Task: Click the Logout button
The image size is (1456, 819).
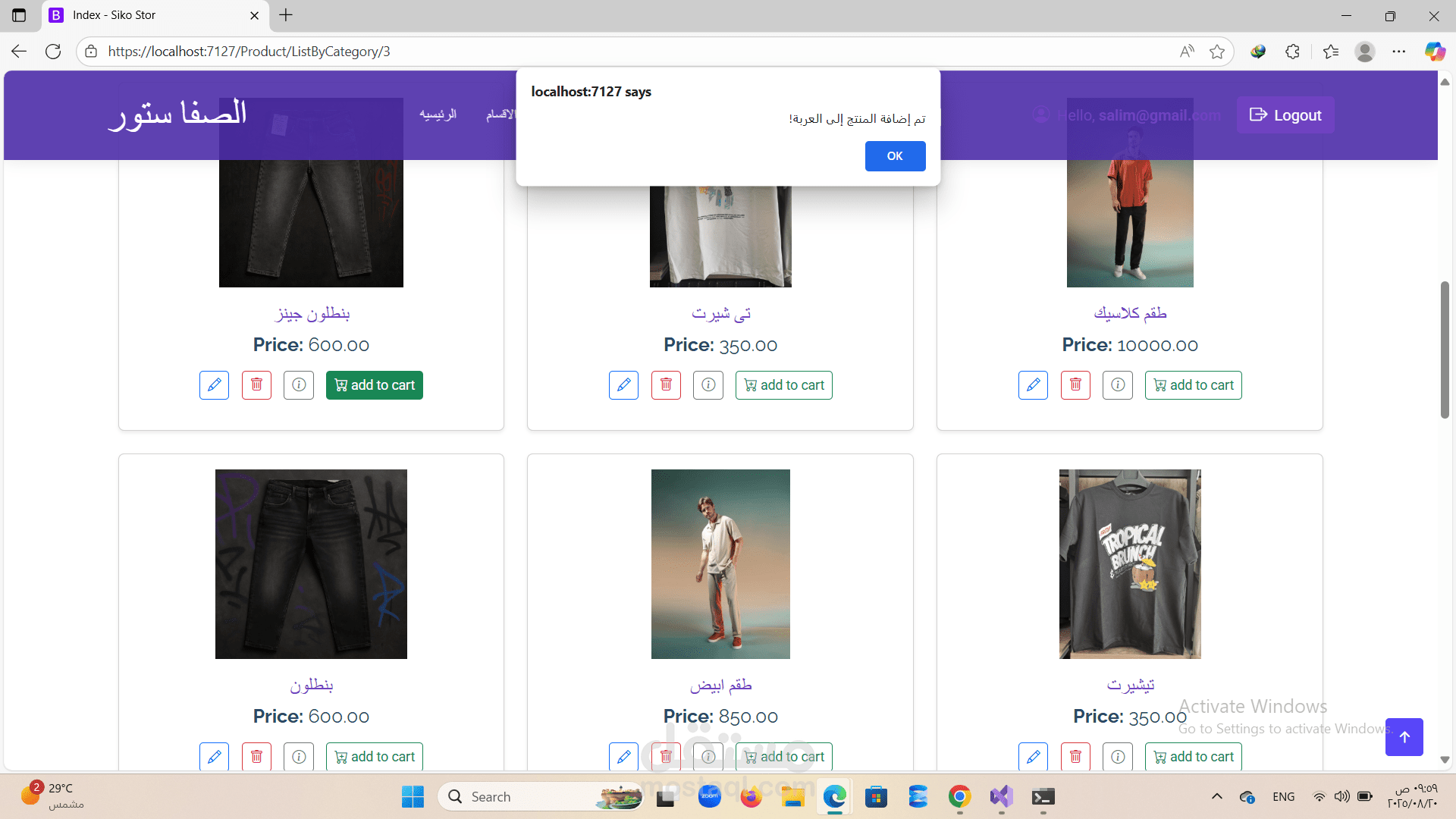Action: 1285,115
